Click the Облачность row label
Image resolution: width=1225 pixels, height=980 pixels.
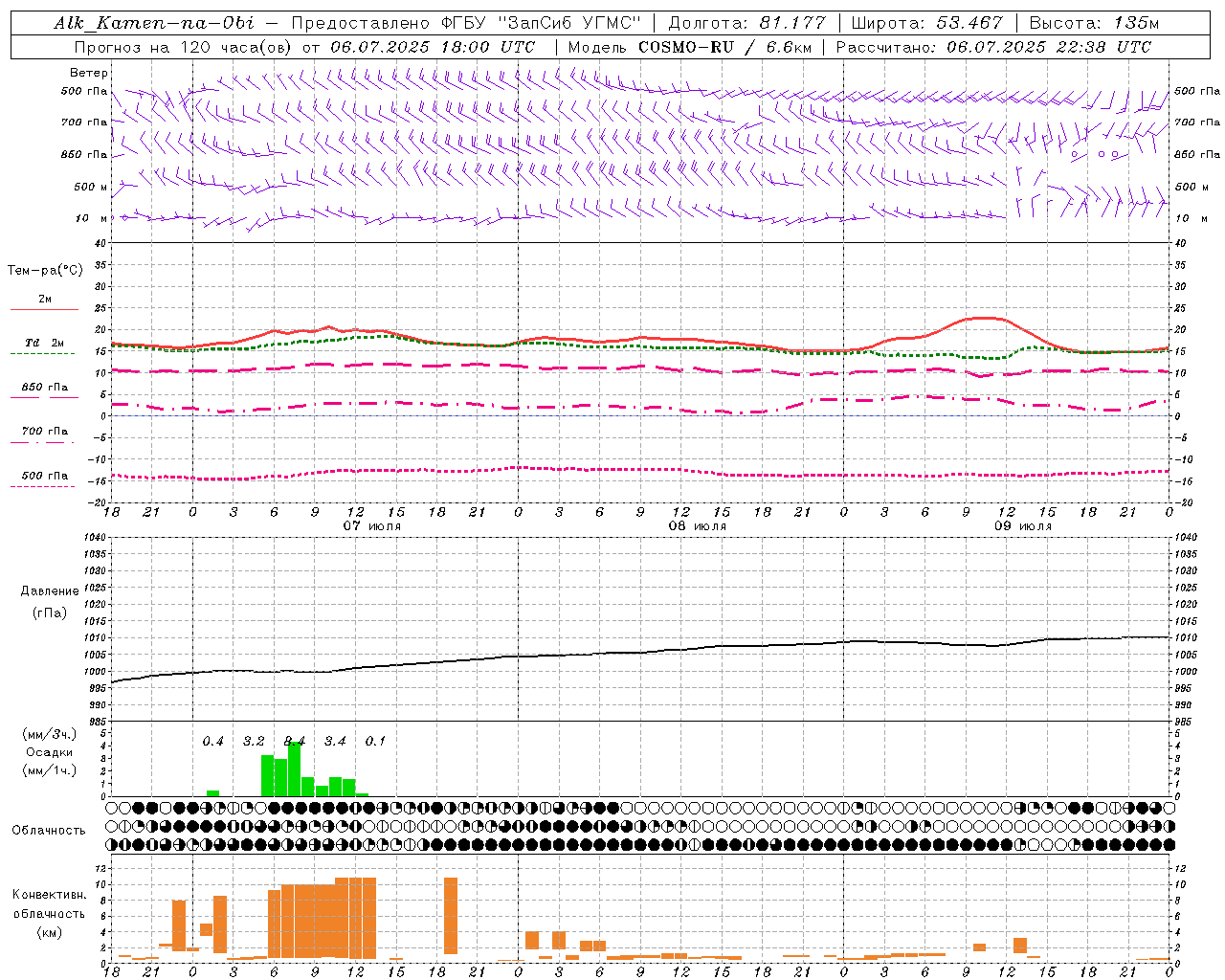[49, 831]
